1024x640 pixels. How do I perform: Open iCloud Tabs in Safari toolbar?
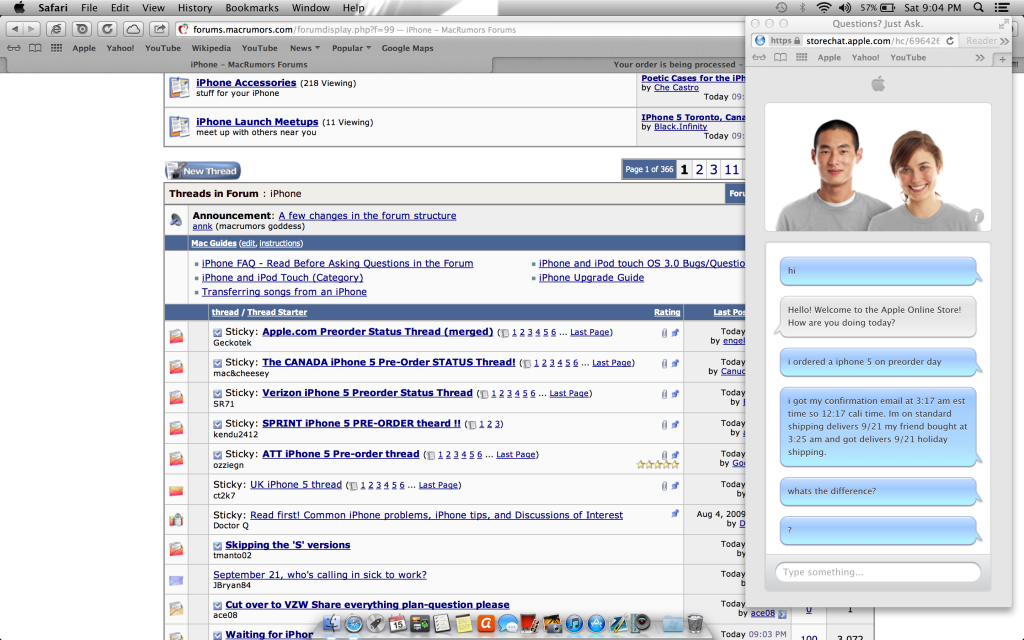(133, 29)
